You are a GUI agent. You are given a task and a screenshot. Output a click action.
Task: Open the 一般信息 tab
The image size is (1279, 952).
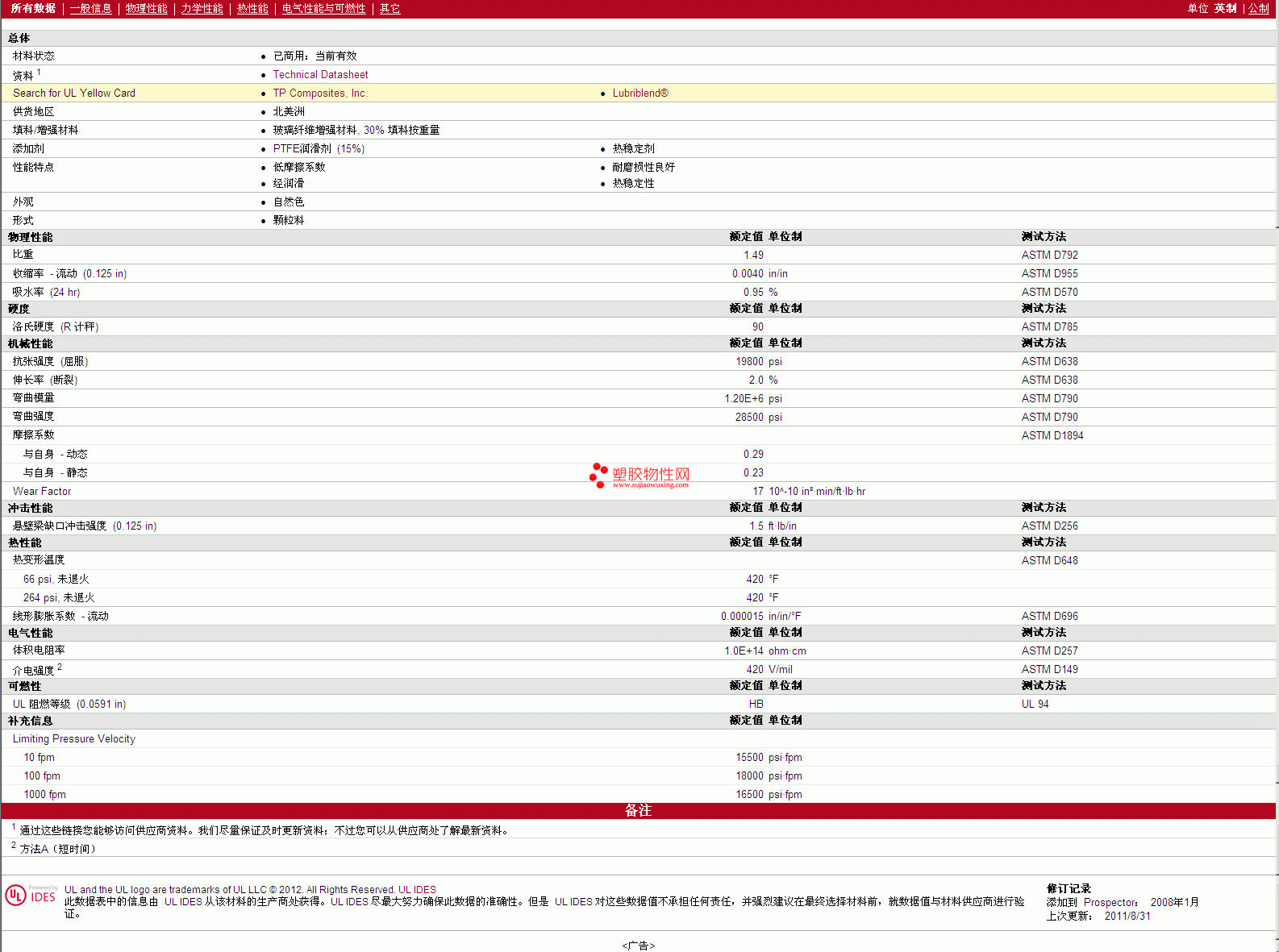pyautogui.click(x=90, y=9)
